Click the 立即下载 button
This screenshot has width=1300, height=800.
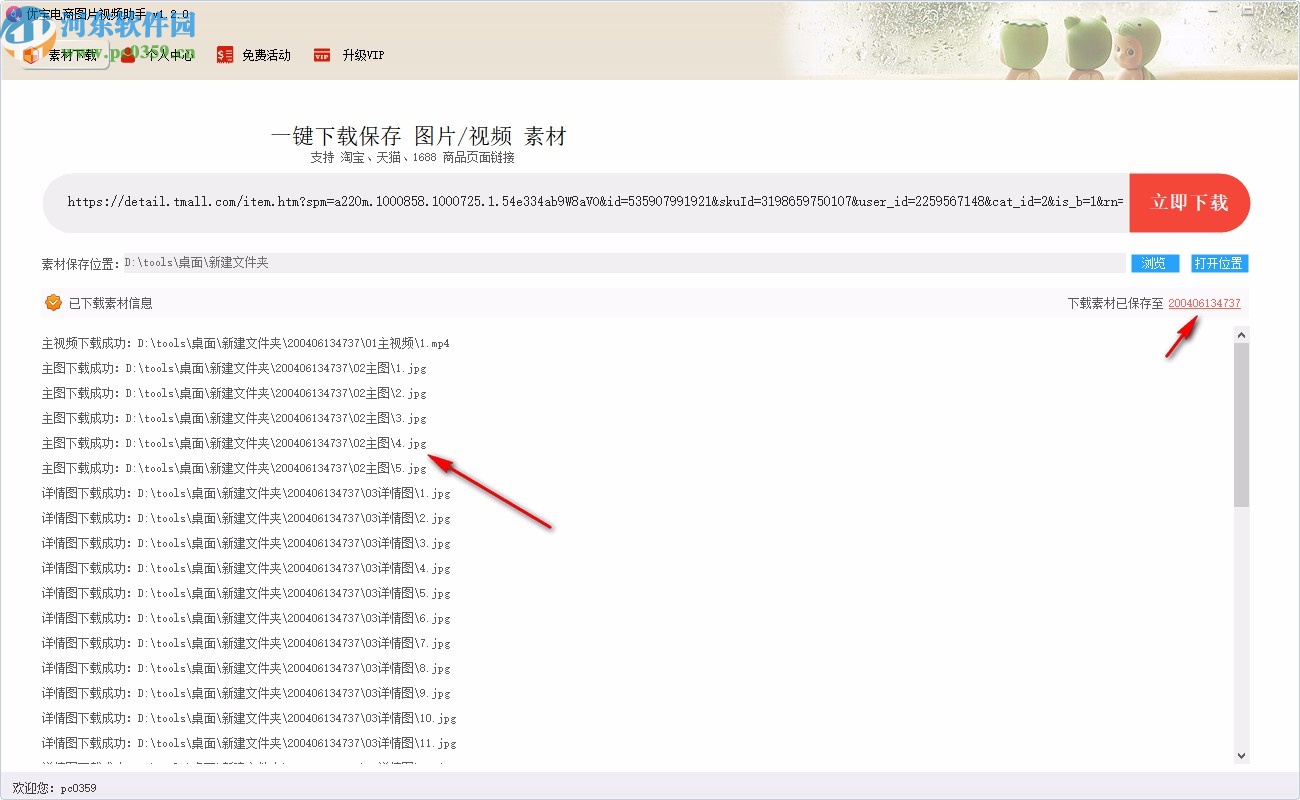(x=1189, y=203)
